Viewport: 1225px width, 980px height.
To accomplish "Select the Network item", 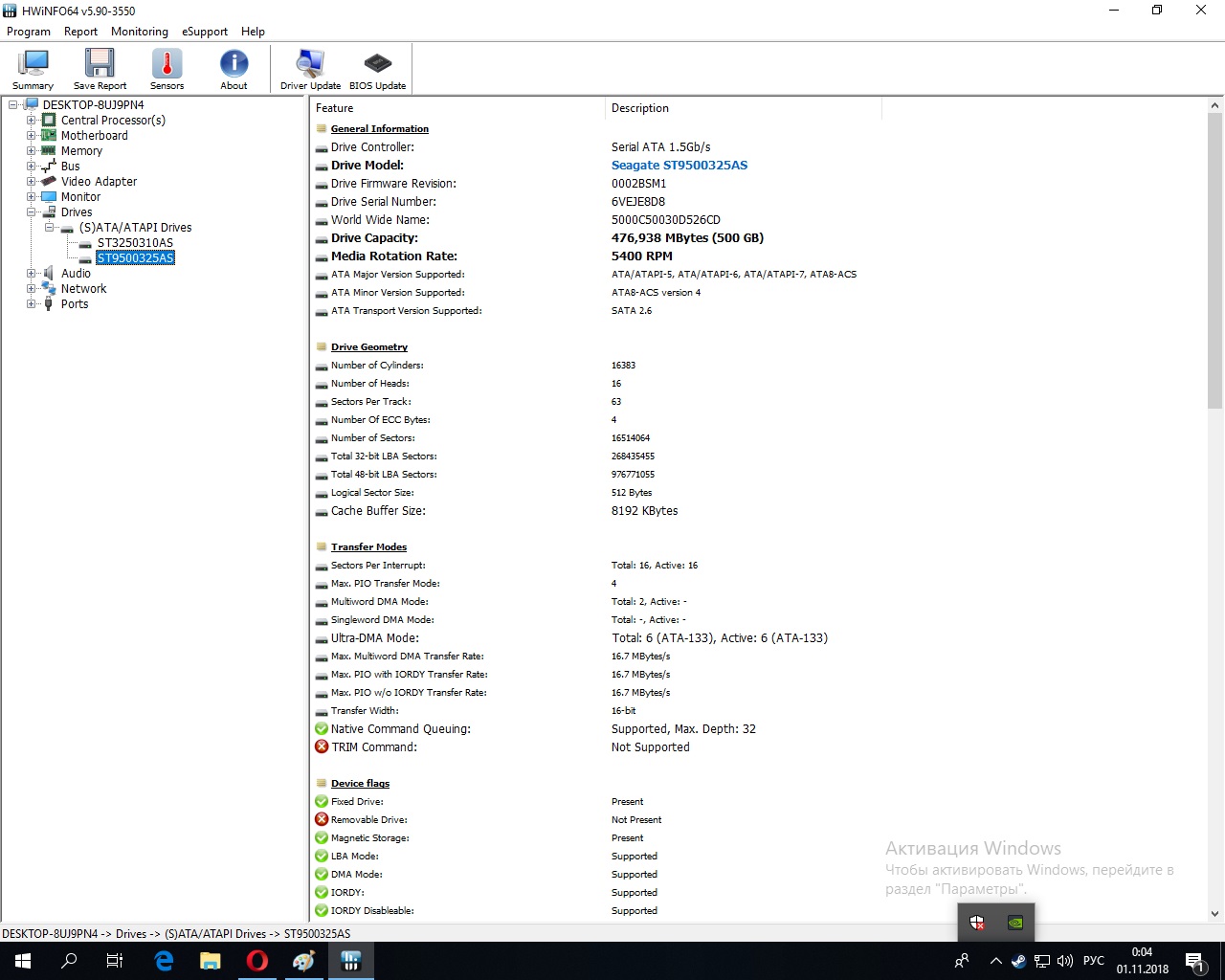I will point(84,289).
